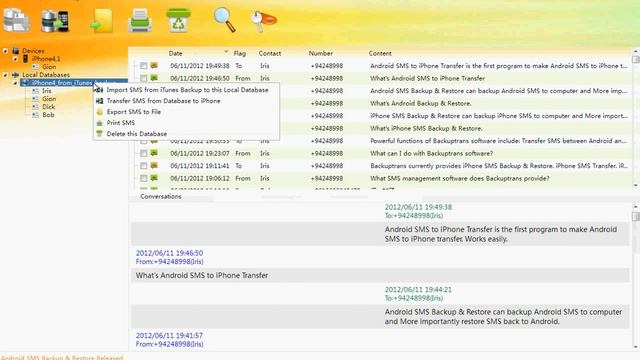Image resolution: width=640 pixels, height=360 pixels.
Task: Click "What's iPhone SMS Backup & Restore." cell
Action: click(x=426, y=129)
